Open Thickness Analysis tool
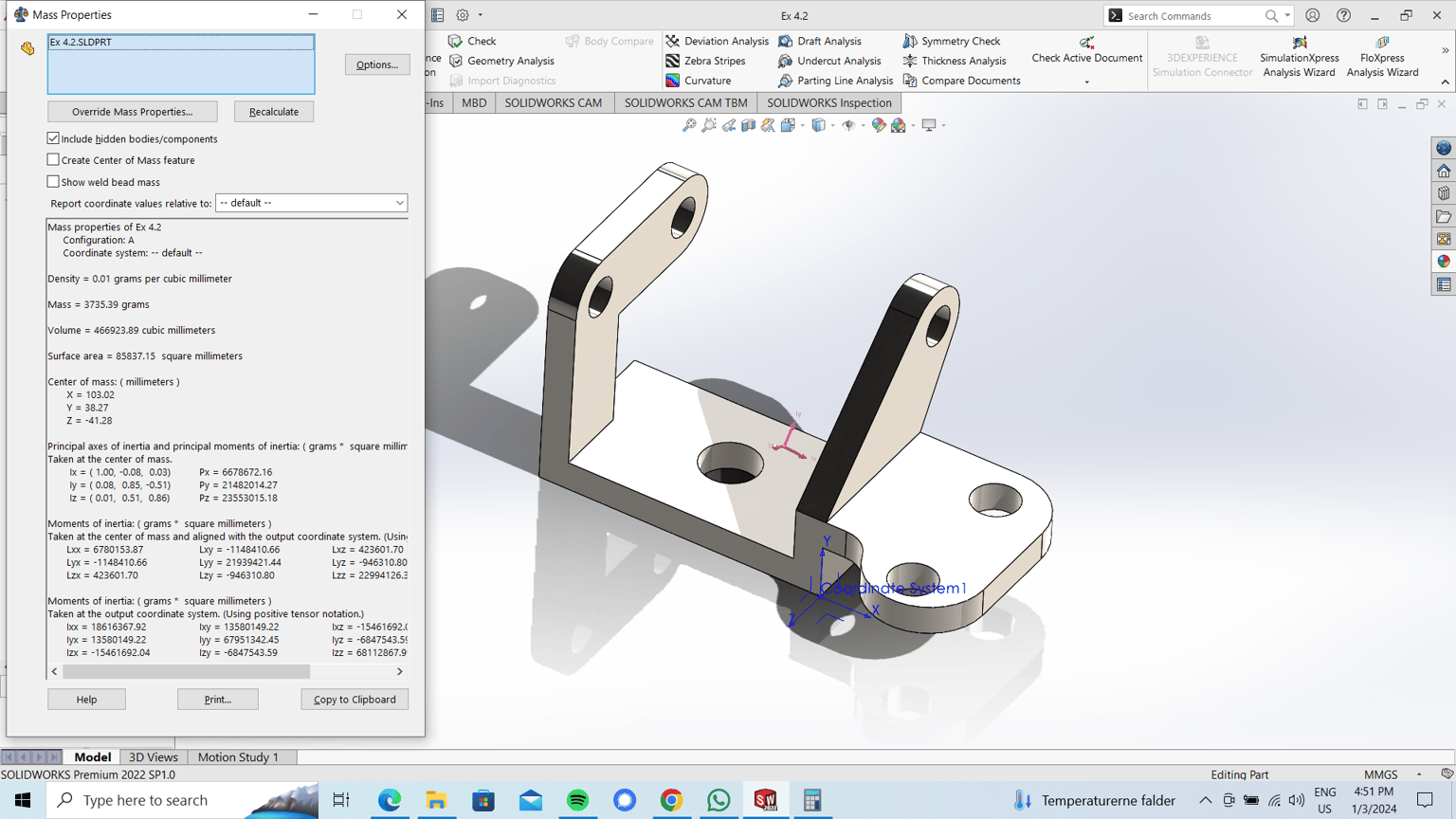 [955, 61]
